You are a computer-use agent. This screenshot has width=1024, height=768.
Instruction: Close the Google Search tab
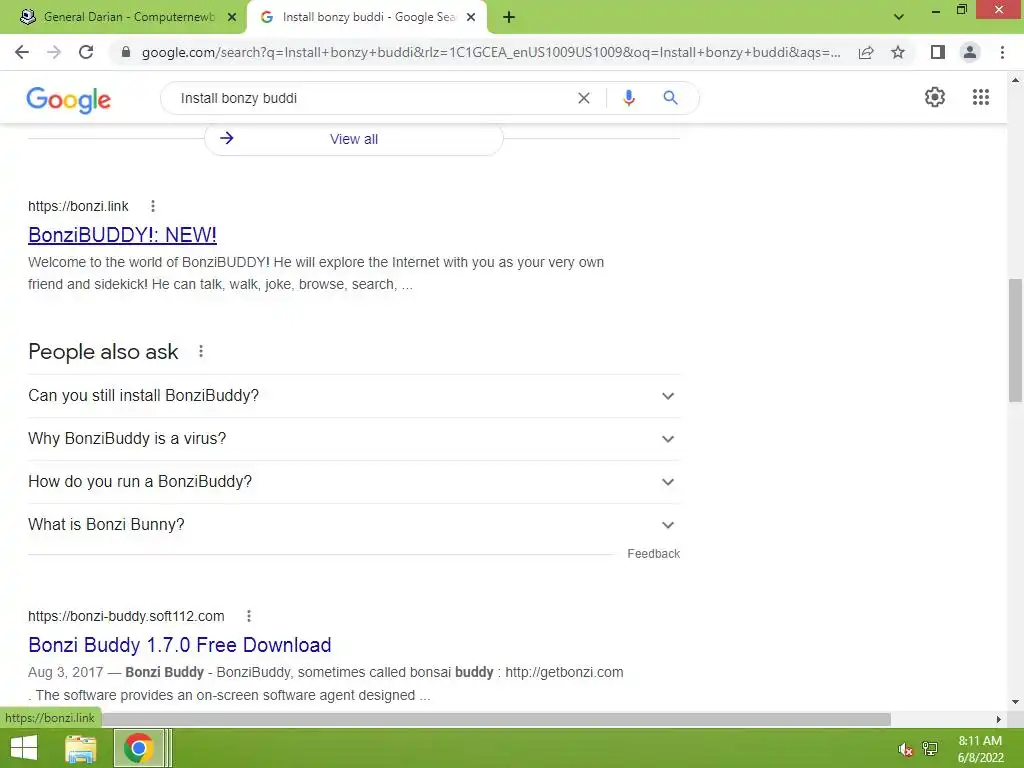pyautogui.click(x=471, y=17)
